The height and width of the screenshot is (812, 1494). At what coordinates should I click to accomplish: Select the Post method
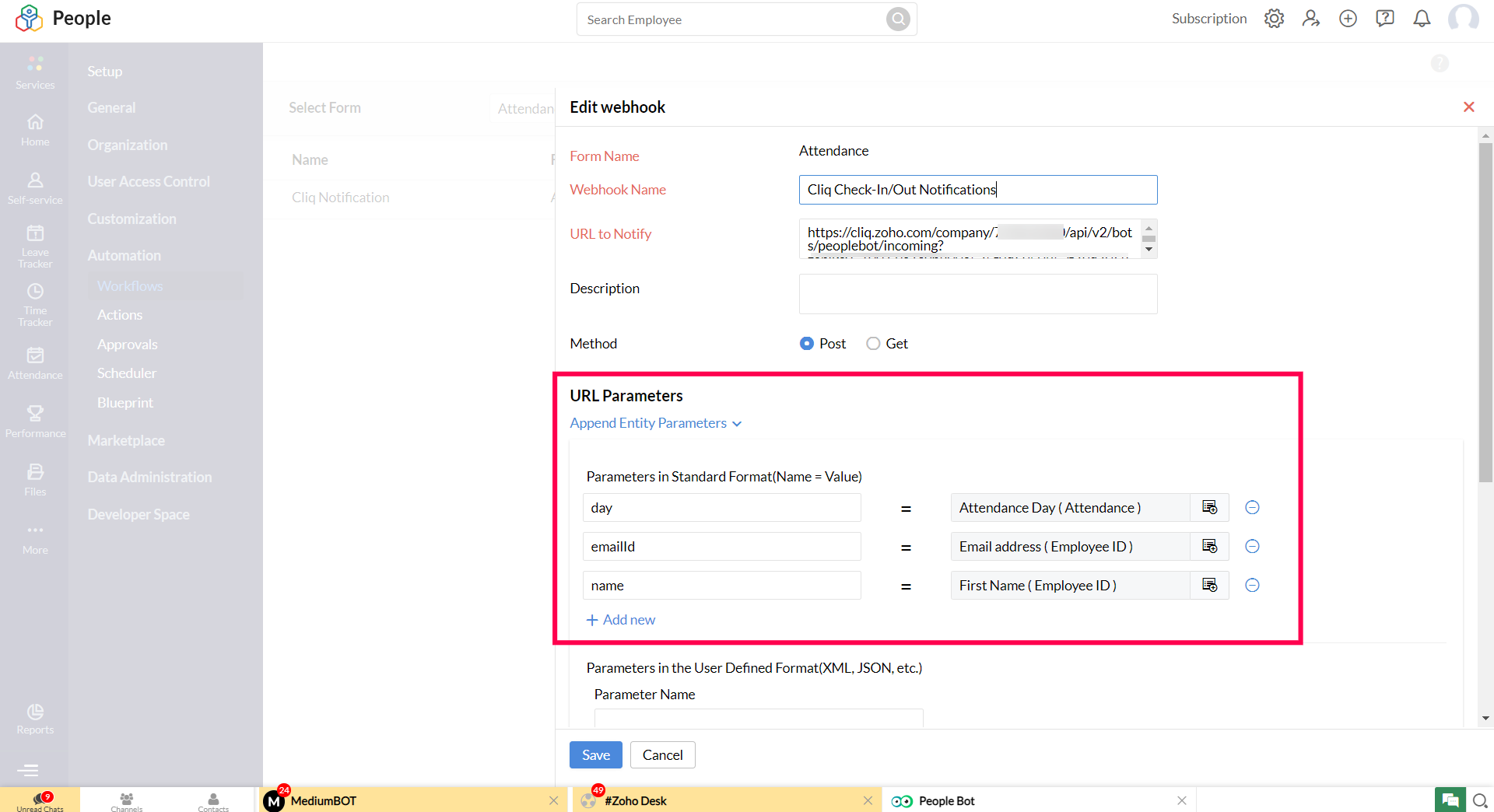807,344
